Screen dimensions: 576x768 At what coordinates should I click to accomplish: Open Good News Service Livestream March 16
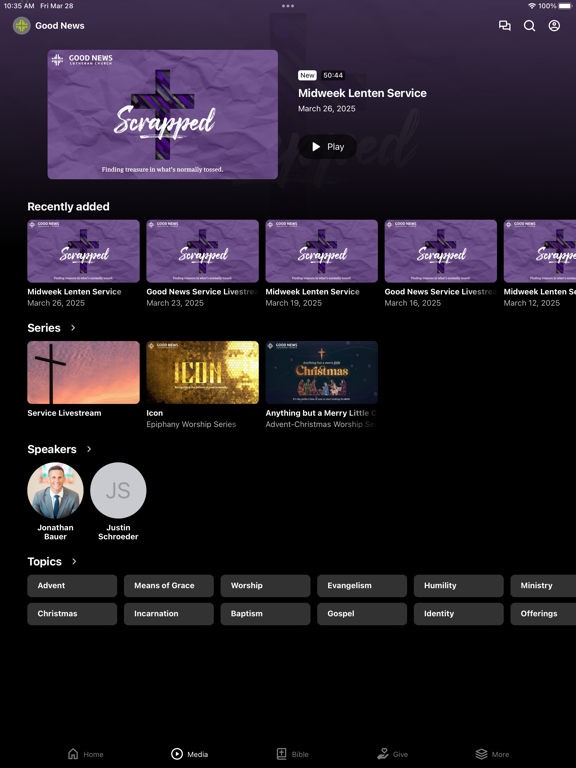click(x=440, y=251)
